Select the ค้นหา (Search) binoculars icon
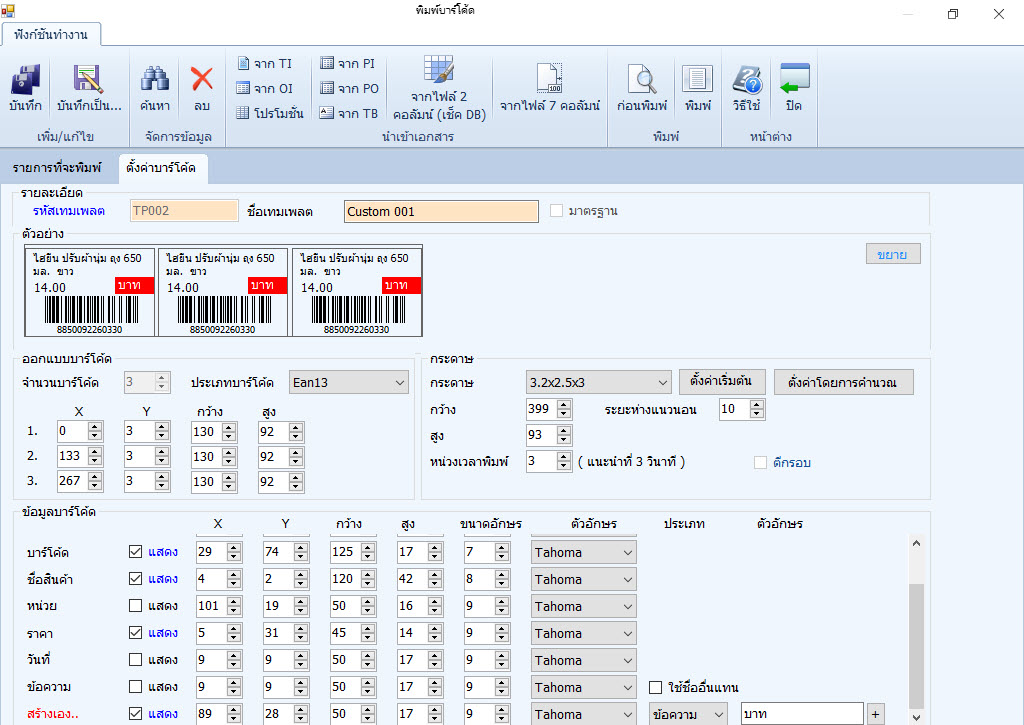Screen dimensions: 1024x725 (x=155, y=88)
